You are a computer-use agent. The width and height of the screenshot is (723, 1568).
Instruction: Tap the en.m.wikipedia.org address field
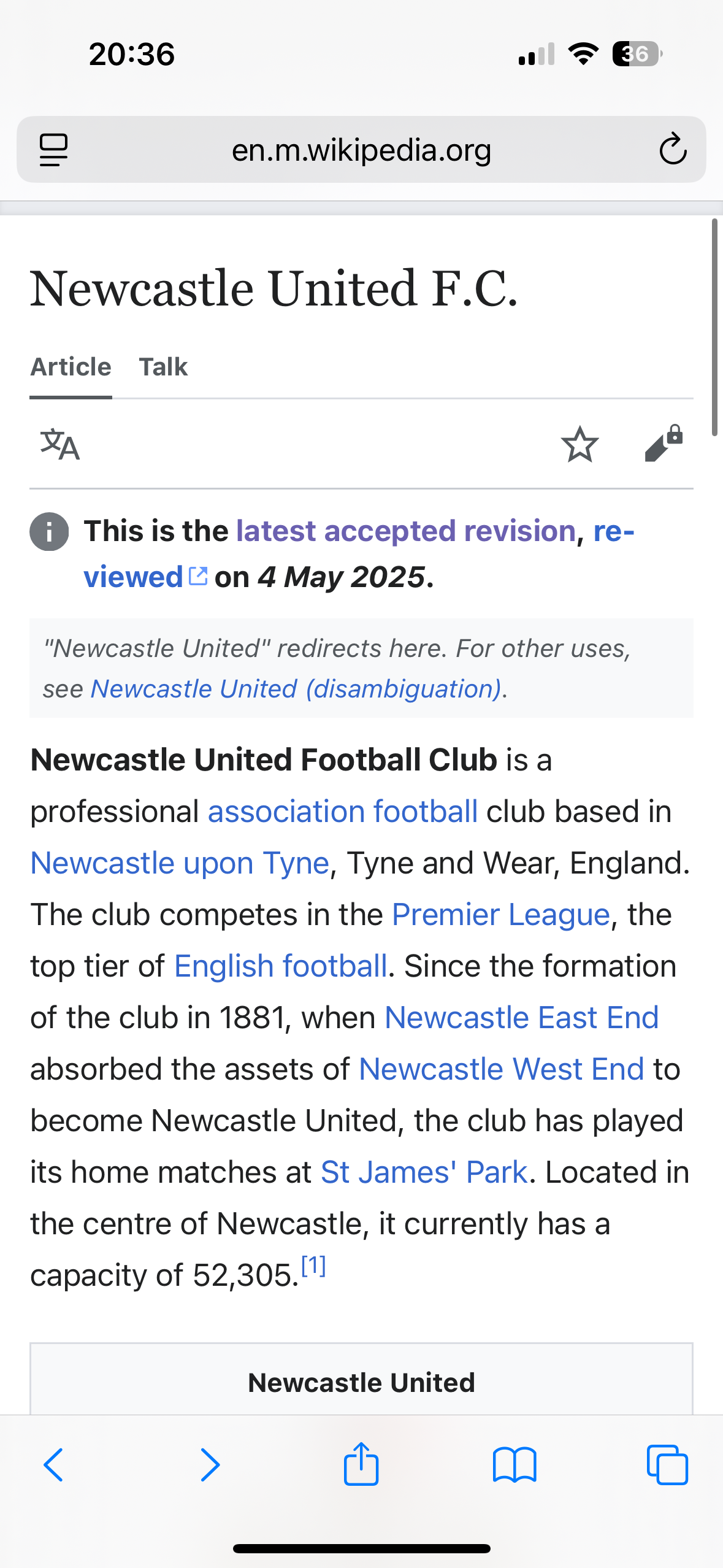(x=361, y=150)
